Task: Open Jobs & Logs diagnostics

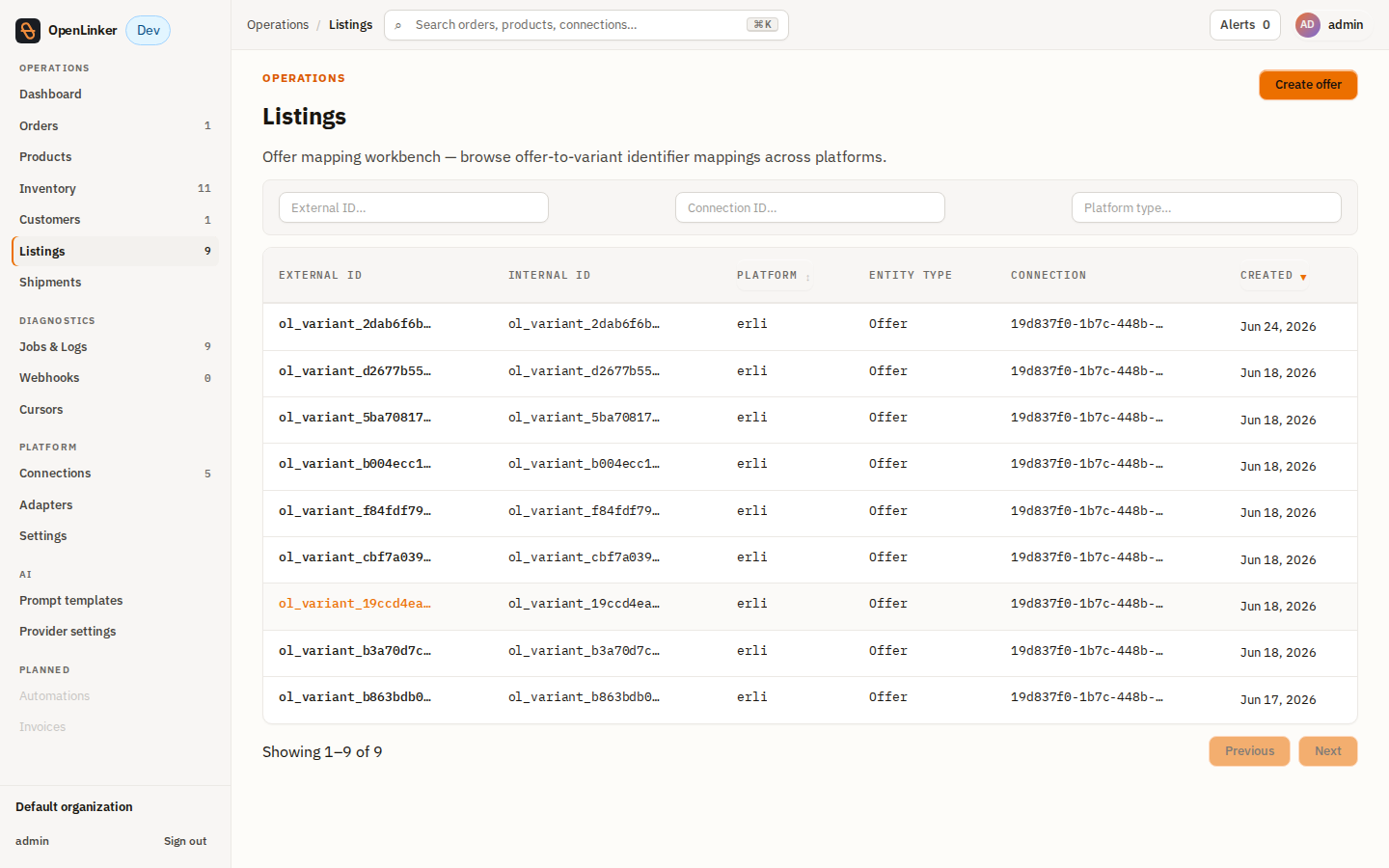Action: tap(115, 347)
